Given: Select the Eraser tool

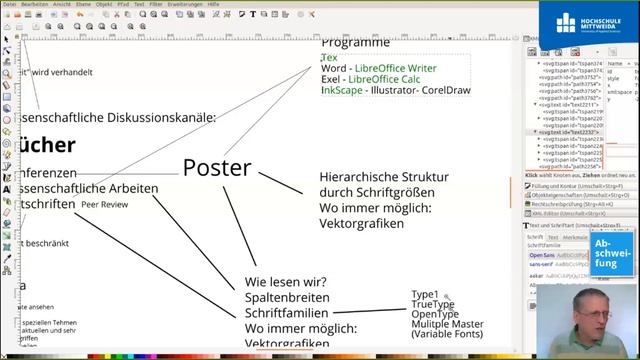Looking at the screenshot, I should pyautogui.click(x=7, y=212).
